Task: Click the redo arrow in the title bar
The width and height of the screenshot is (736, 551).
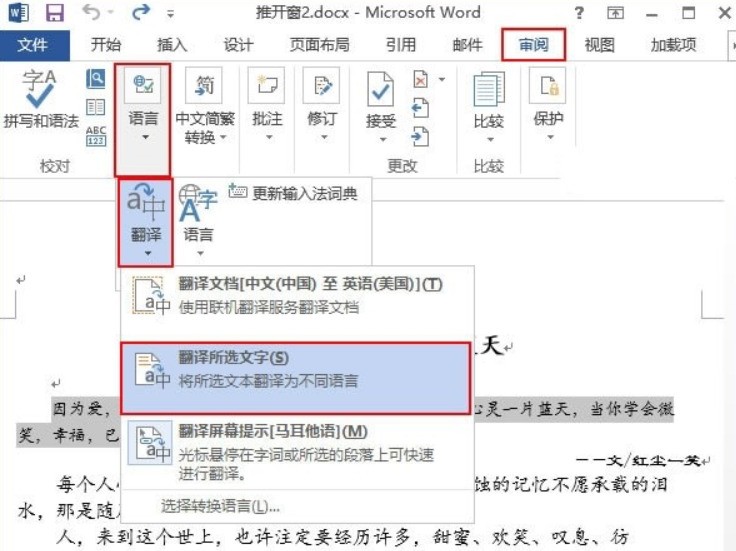Action: click(139, 14)
